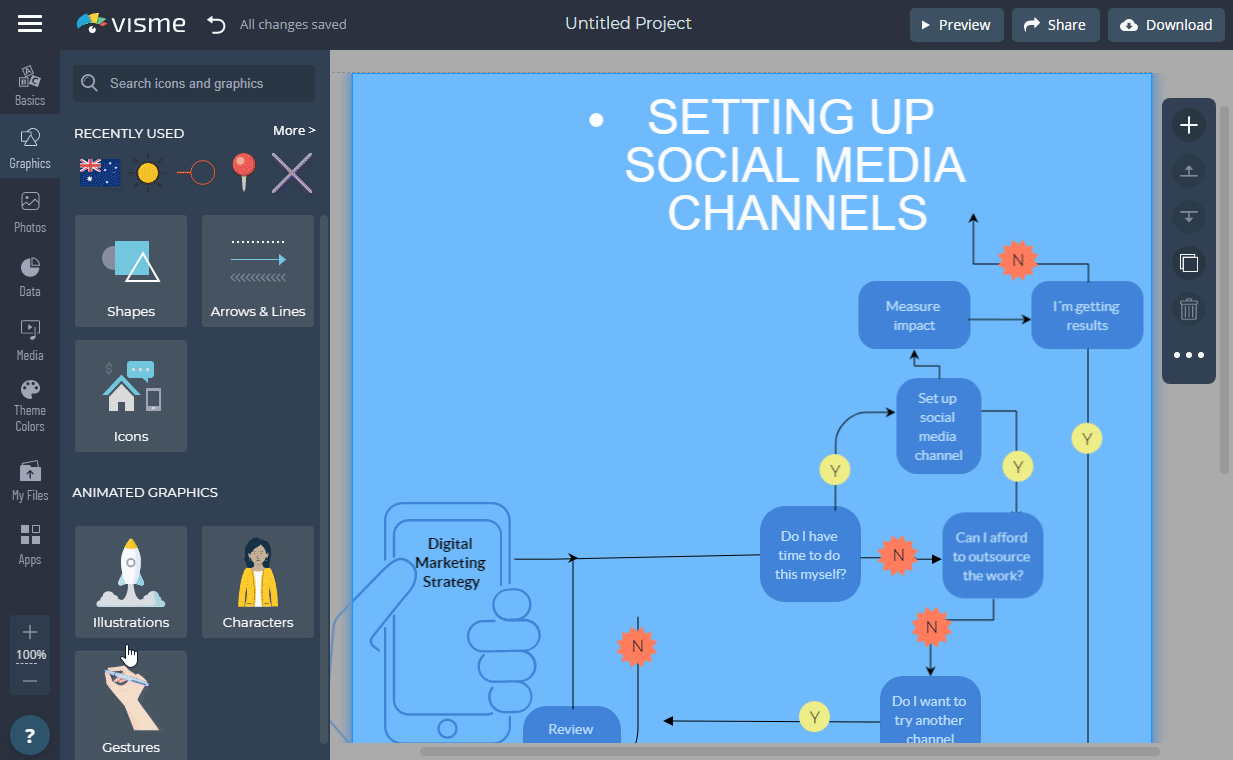The image size is (1233, 760).
Task: Open the Characters animated graphics
Action: point(258,582)
